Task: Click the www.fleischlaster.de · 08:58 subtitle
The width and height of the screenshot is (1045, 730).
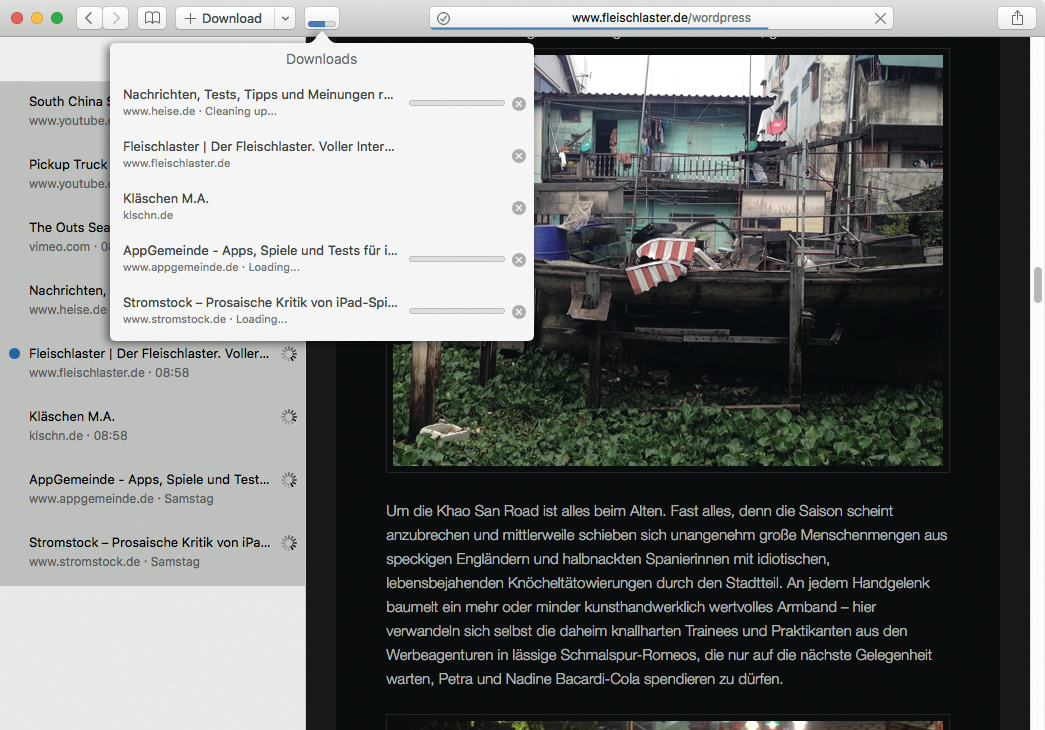Action: 109,373
